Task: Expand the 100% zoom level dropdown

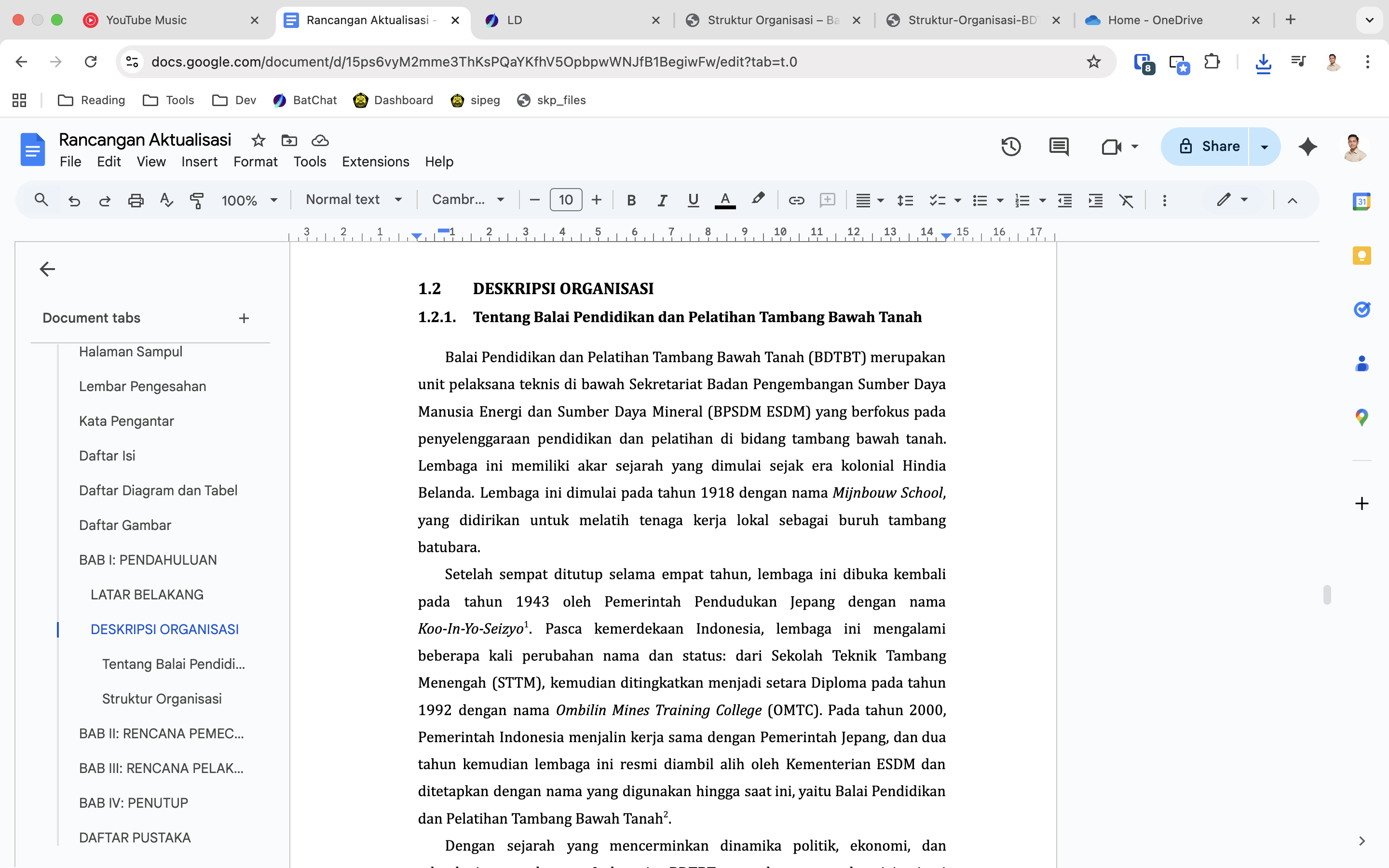Action: coord(250,200)
